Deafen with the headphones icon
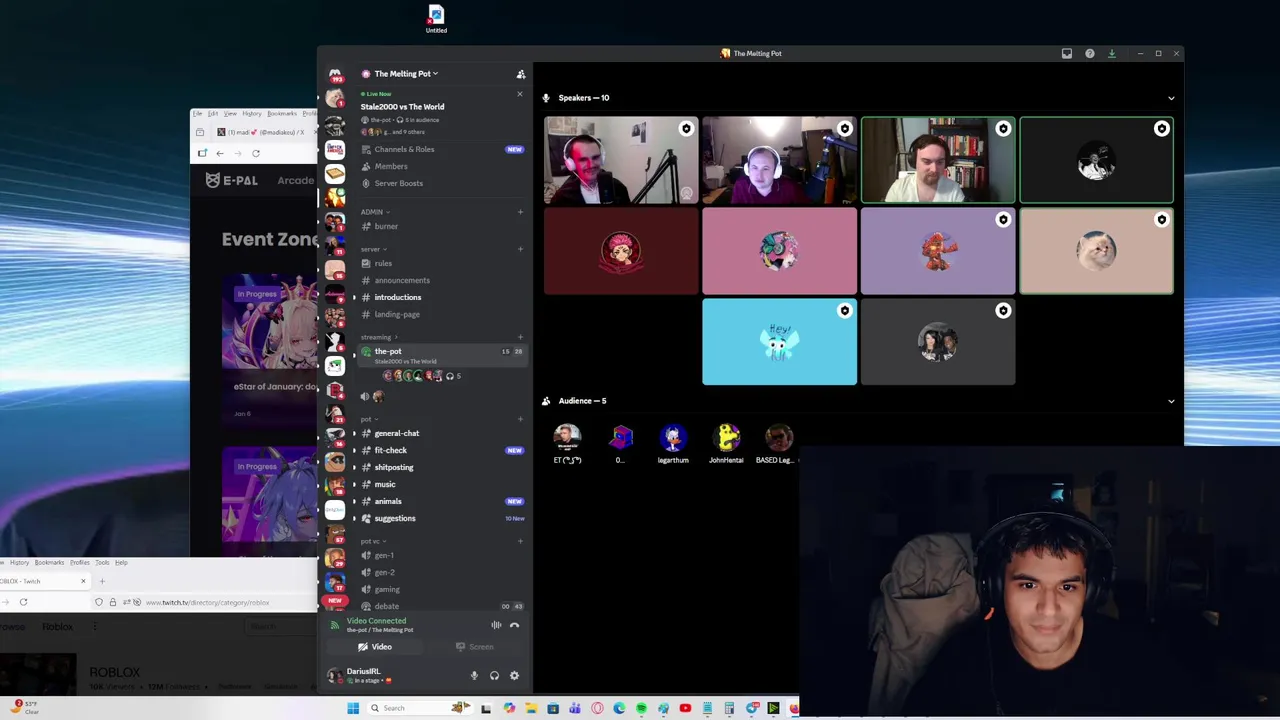1280x720 pixels. tap(494, 676)
